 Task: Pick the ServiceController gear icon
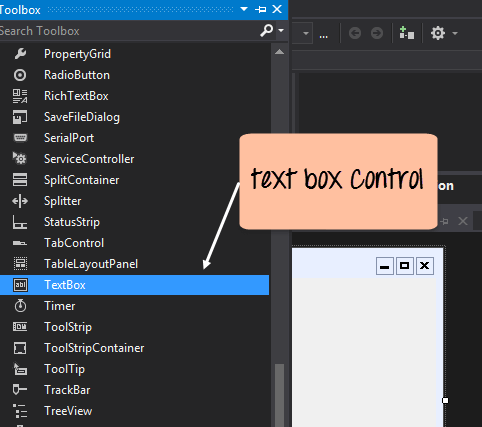point(20,158)
